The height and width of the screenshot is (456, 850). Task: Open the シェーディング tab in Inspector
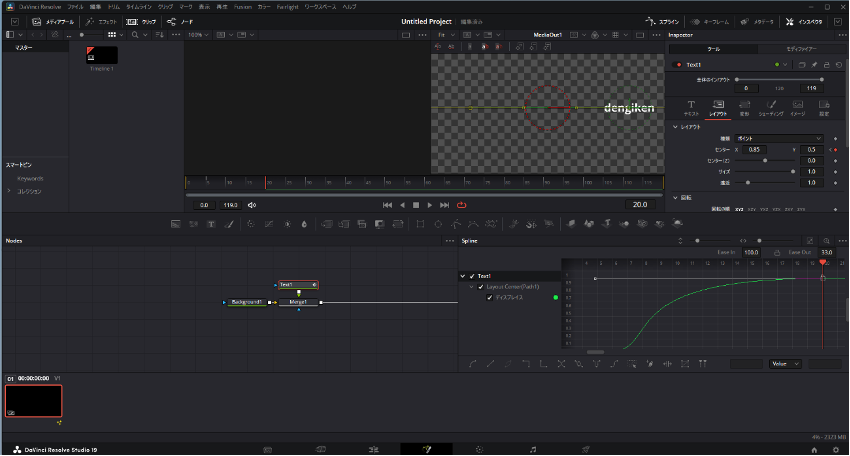[770, 108]
